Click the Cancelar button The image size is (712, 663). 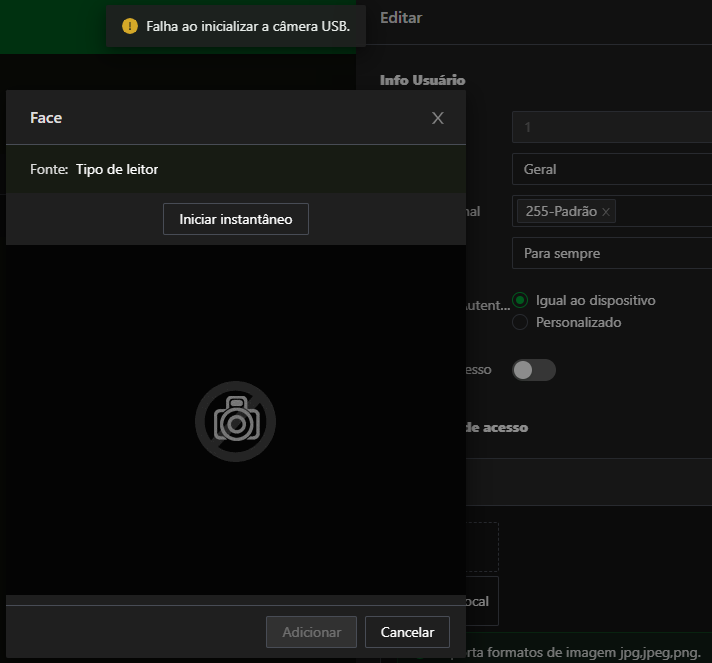(x=407, y=632)
